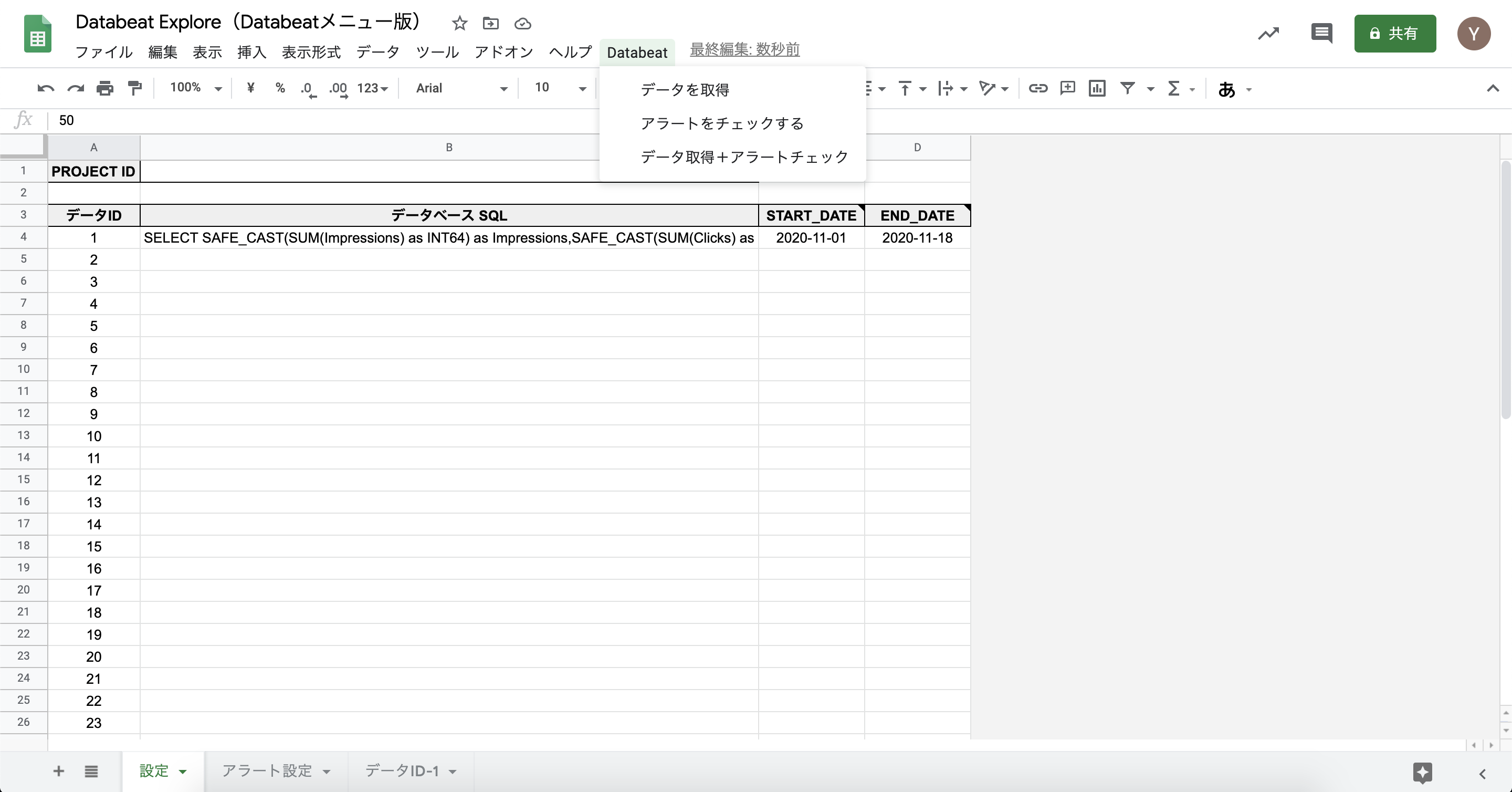This screenshot has height=792, width=1512.
Task: Open the アドオン menu
Action: coord(503,52)
